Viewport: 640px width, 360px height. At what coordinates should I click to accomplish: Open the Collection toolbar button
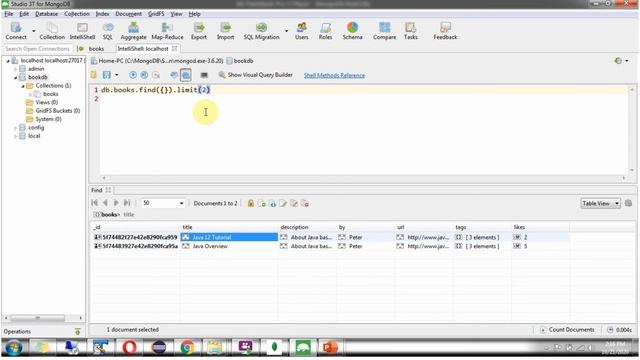point(52,31)
